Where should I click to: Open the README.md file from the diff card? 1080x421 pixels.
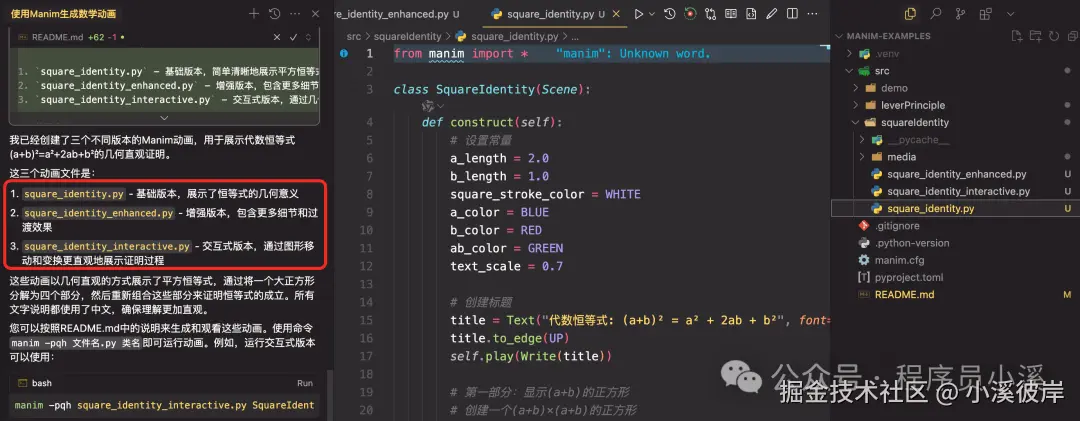point(58,37)
